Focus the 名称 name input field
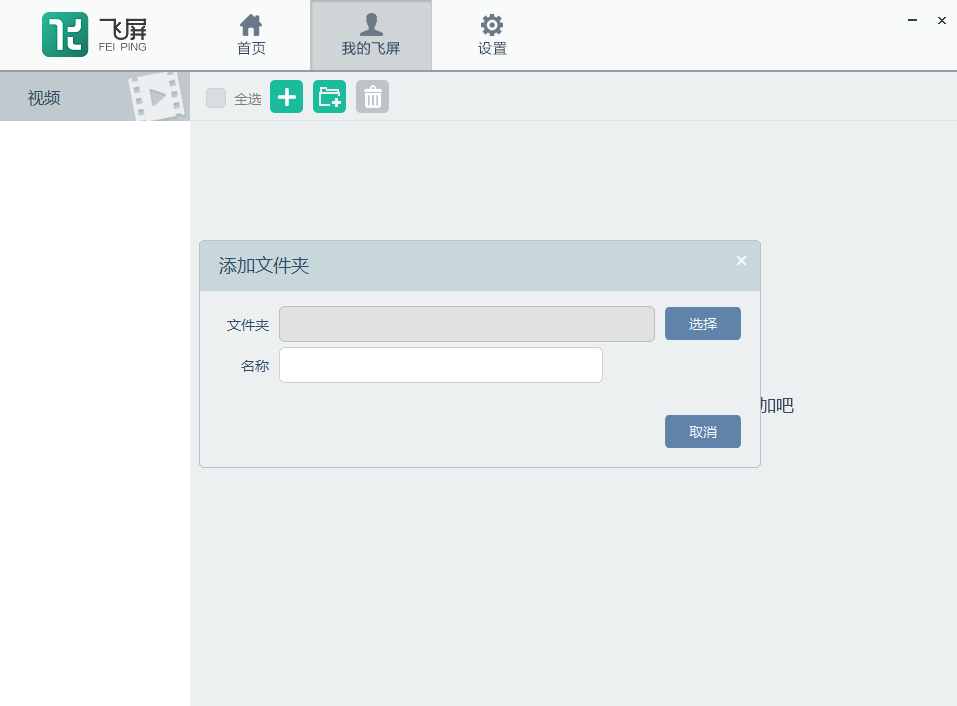The height and width of the screenshot is (706, 957). (x=441, y=365)
